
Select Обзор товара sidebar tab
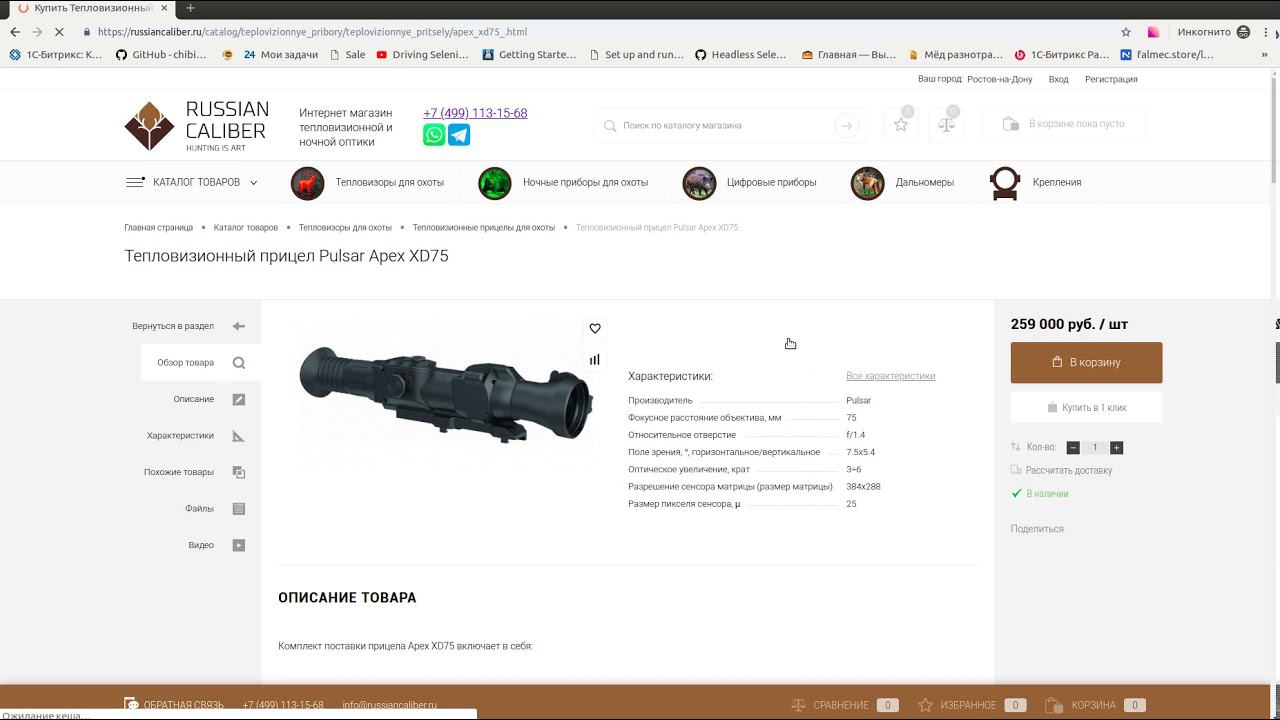(x=201, y=363)
